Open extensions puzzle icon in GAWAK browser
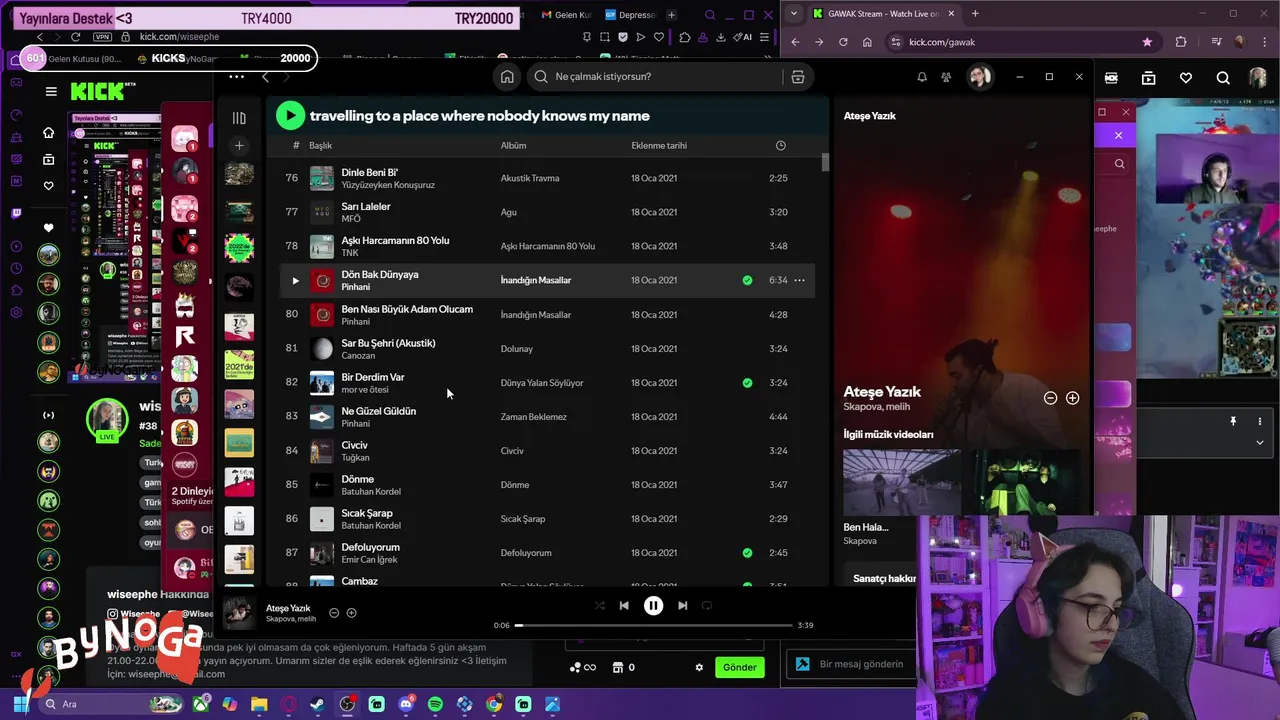 [1181, 42]
